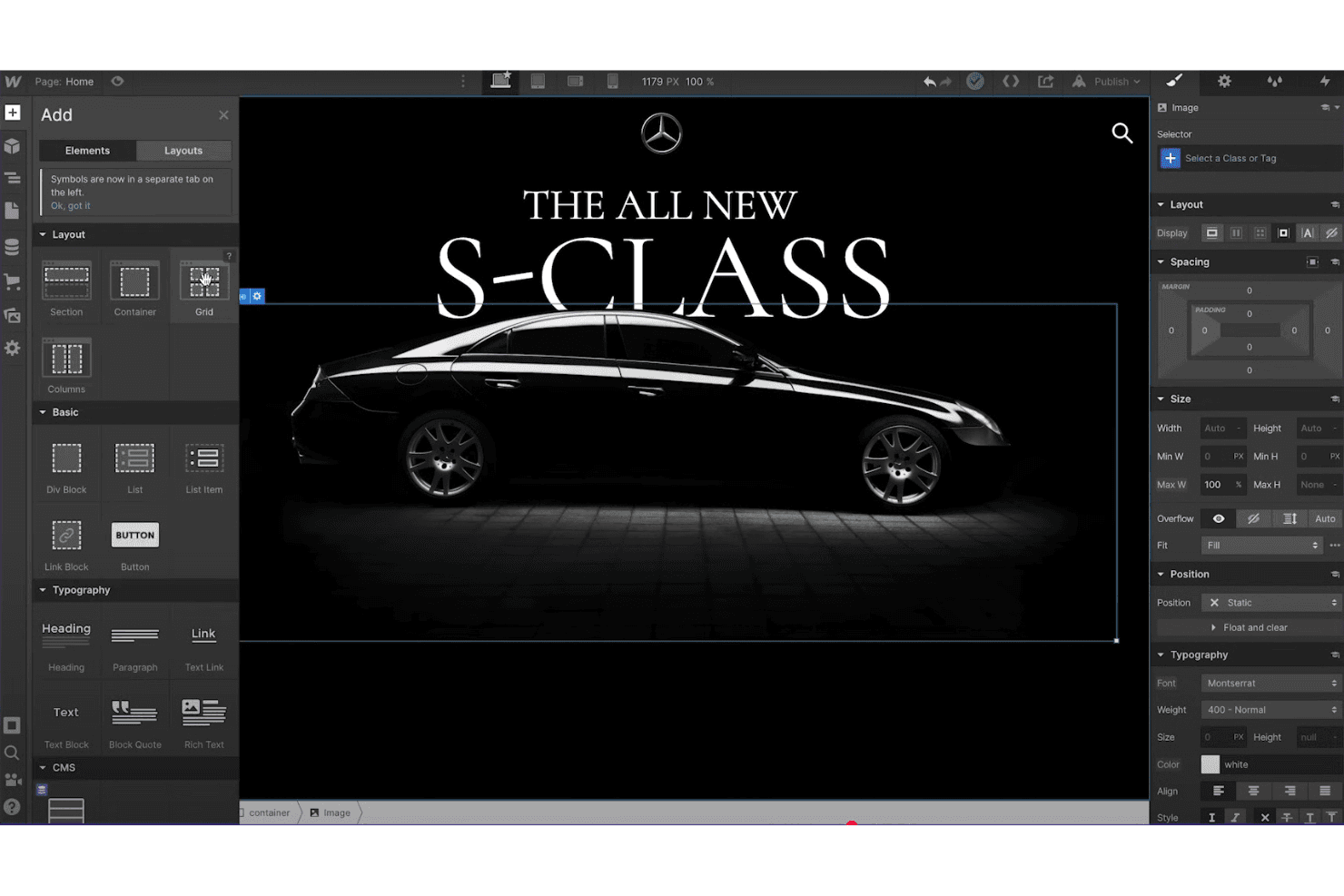The image size is (1344, 896).
Task: Open the code export icon
Action: 1011,82
